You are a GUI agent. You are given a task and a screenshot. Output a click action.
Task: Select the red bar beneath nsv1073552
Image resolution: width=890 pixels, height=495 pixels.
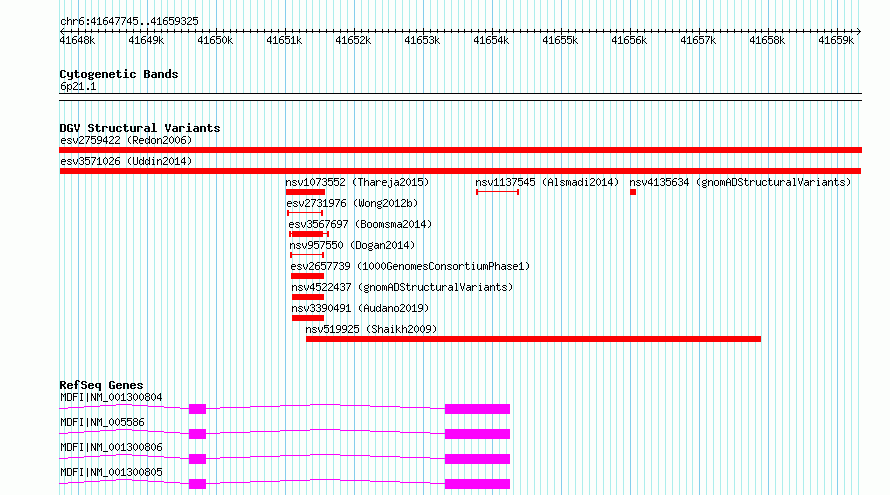coord(305,192)
